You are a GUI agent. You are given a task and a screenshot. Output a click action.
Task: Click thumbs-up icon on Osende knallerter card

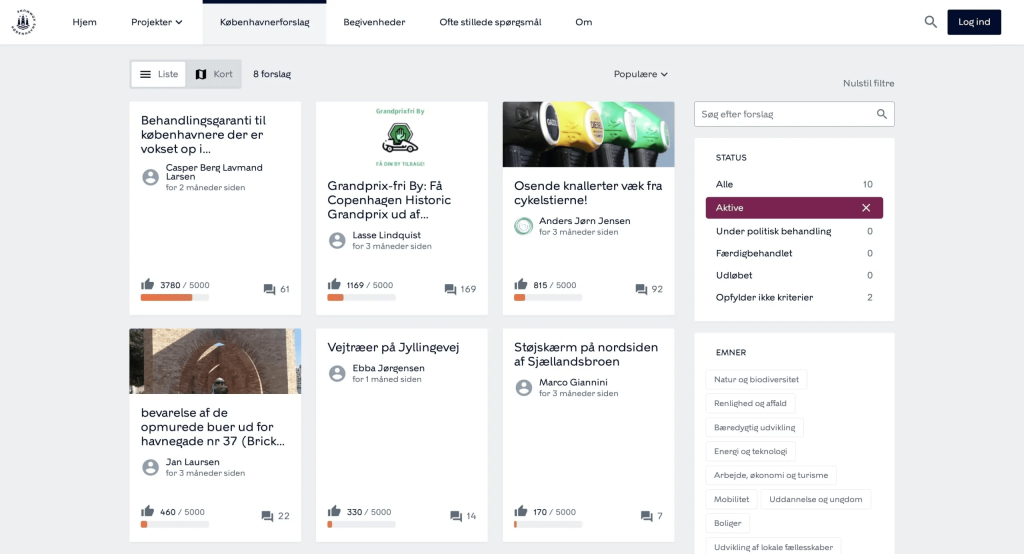[521, 285]
